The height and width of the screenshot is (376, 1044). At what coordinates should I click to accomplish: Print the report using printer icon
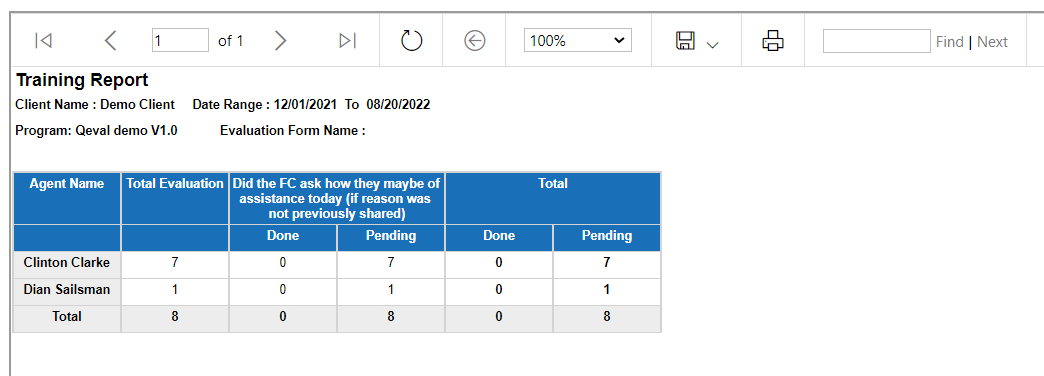click(x=772, y=41)
